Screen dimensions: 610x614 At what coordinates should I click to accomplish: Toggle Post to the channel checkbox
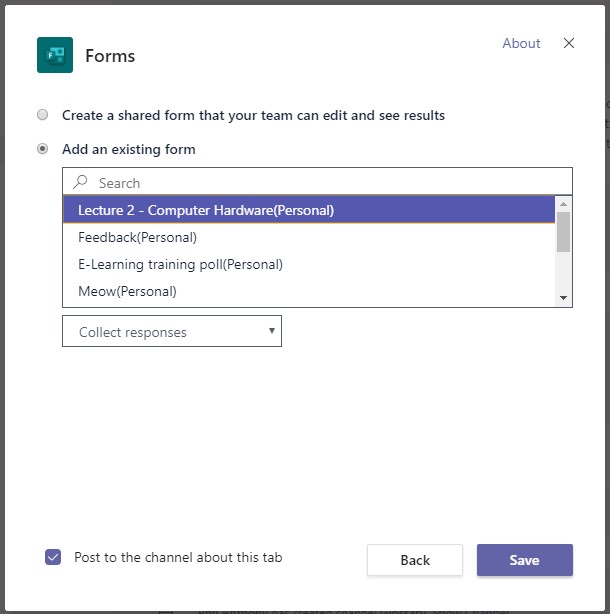[x=54, y=558]
